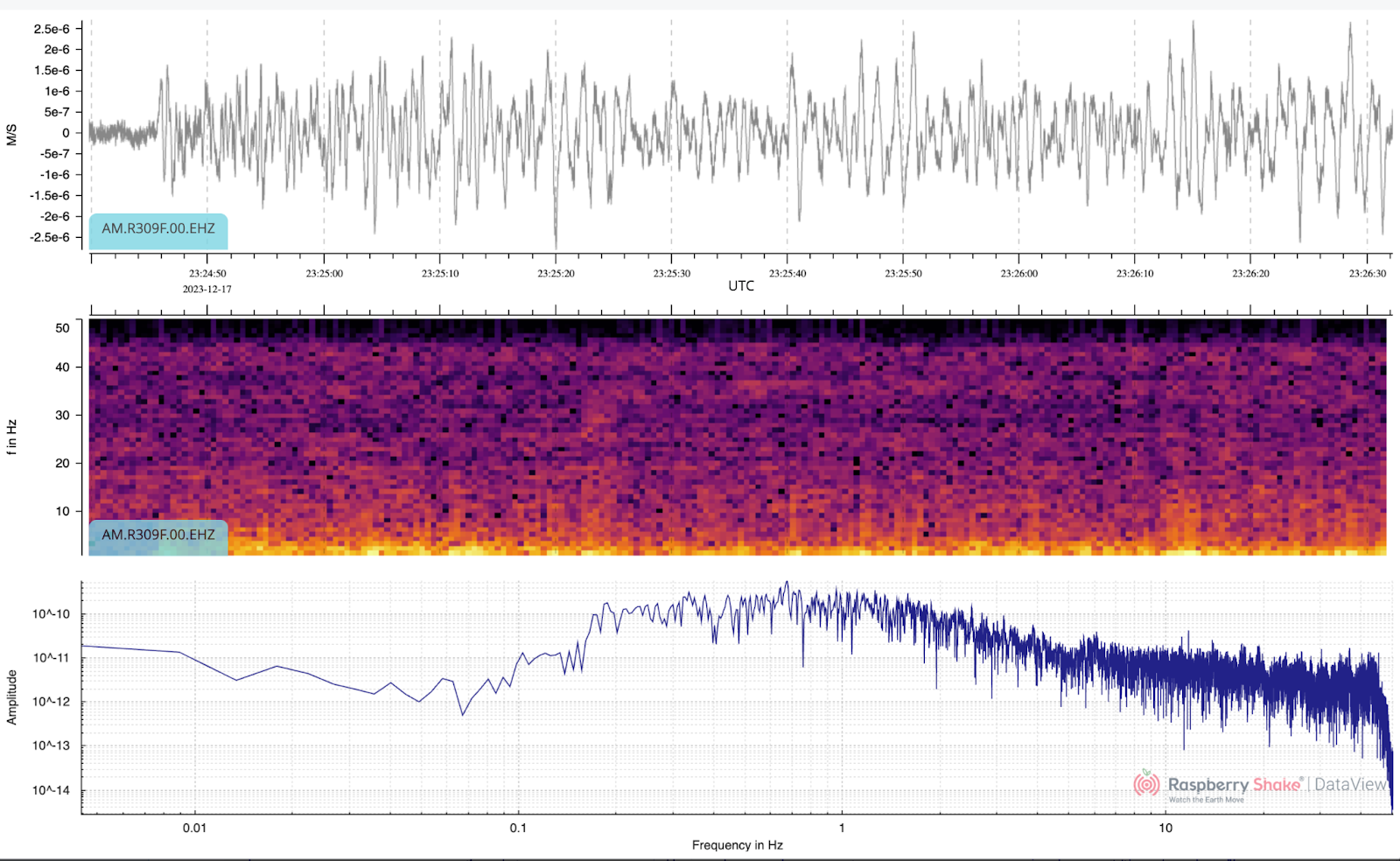This screenshot has width=1400, height=861.
Task: Click the 23:25:00 time axis marker
Action: 324,274
